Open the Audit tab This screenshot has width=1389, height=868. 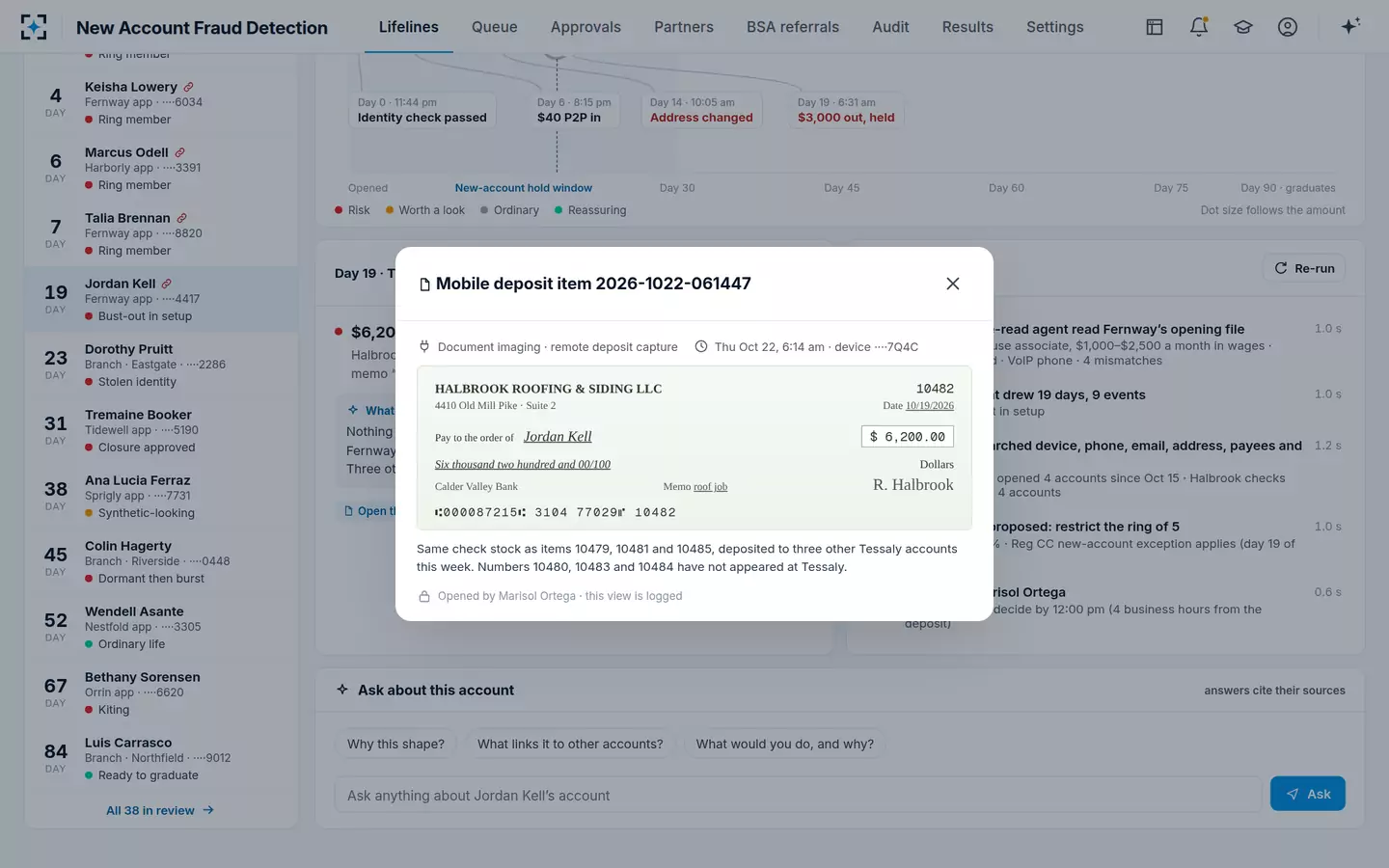point(890,27)
